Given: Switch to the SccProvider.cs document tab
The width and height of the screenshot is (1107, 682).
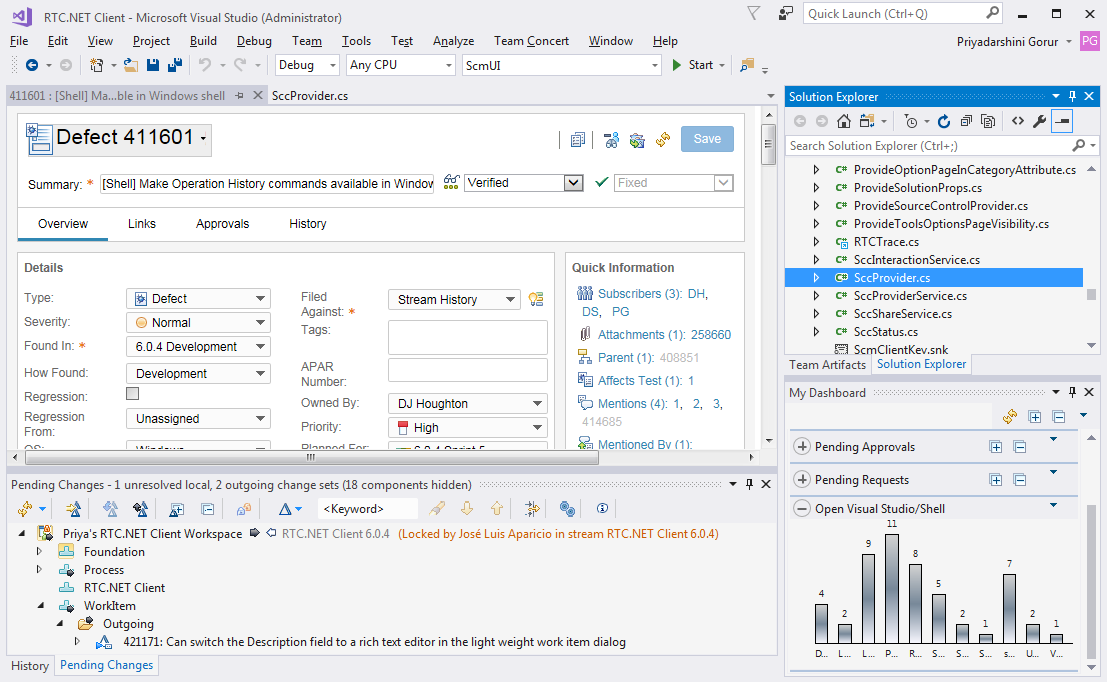Looking at the screenshot, I should (x=310, y=95).
